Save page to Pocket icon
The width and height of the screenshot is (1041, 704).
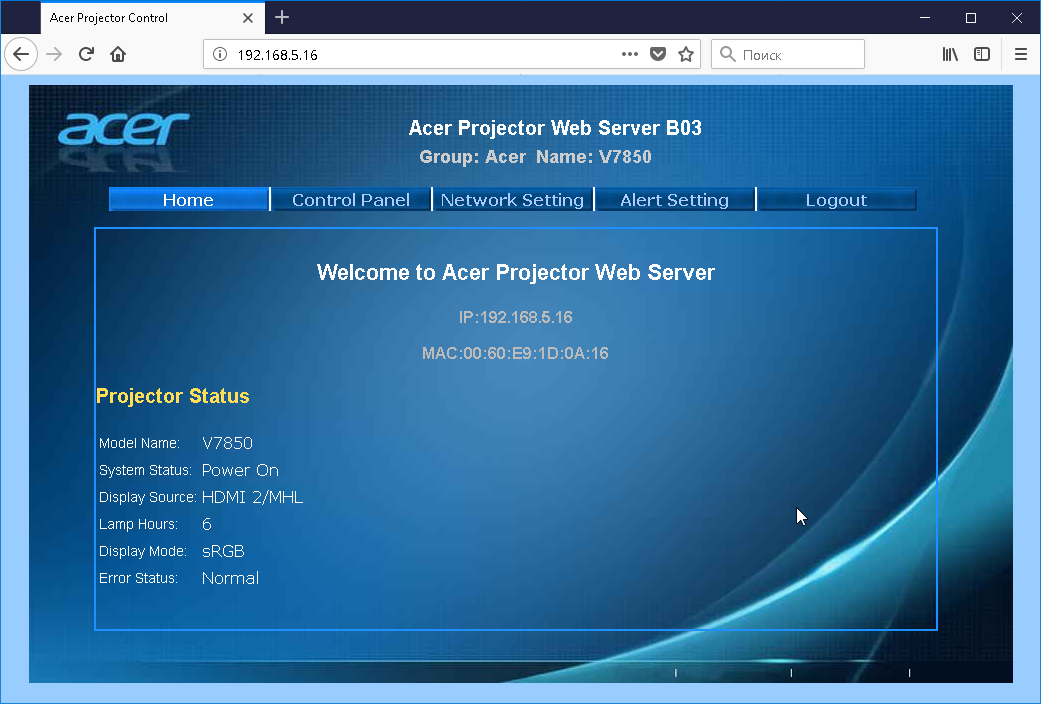click(x=658, y=54)
